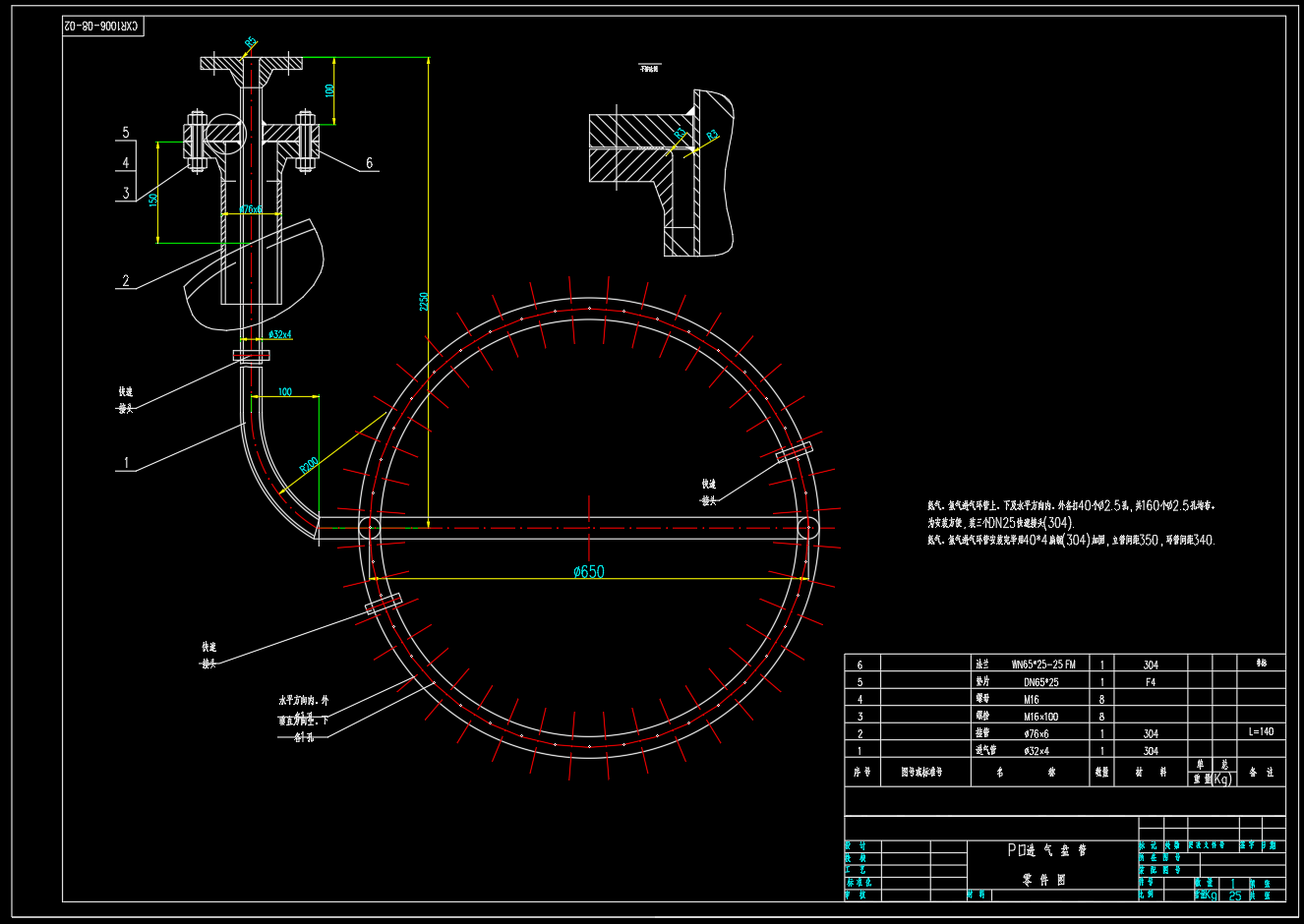Select the WN65*25-25 FM table cell
Image resolution: width=1304 pixels, height=924 pixels.
[1042, 664]
